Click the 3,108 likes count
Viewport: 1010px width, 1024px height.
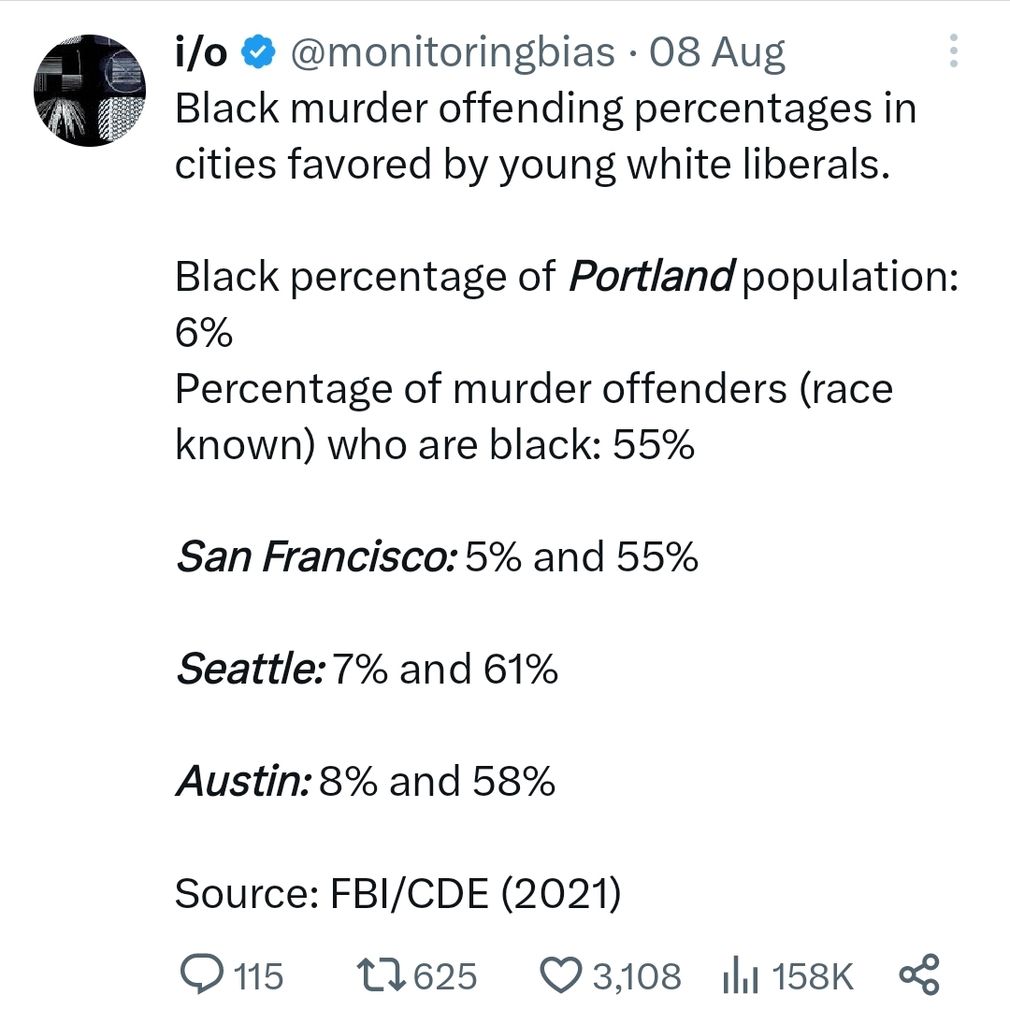(637, 975)
